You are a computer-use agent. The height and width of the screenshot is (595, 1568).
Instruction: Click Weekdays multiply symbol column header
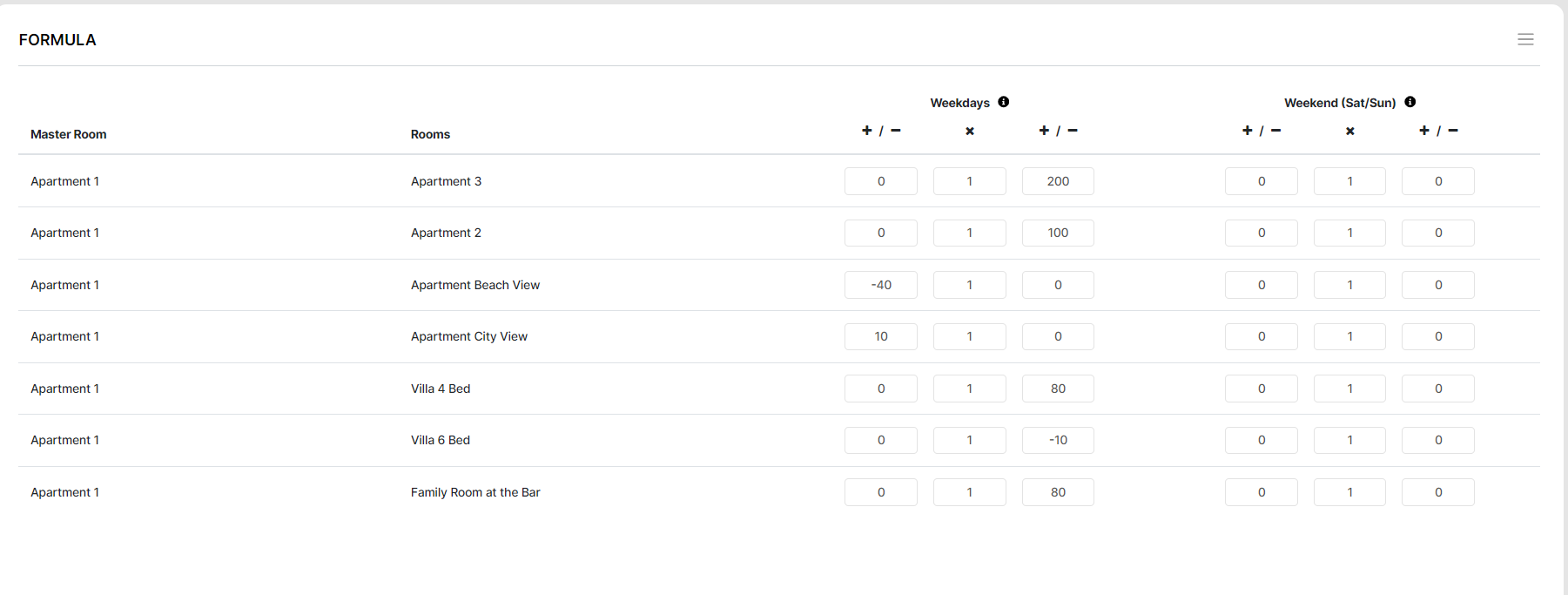pos(970,132)
